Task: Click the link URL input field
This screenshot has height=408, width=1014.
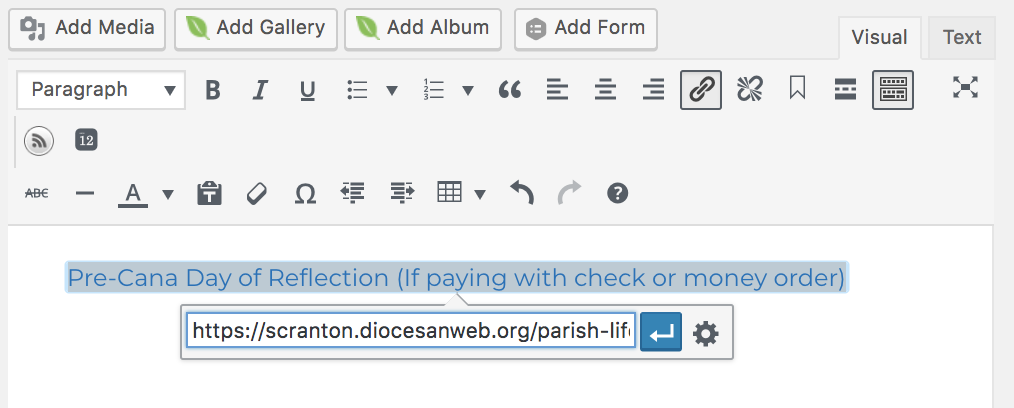Action: coord(411,331)
